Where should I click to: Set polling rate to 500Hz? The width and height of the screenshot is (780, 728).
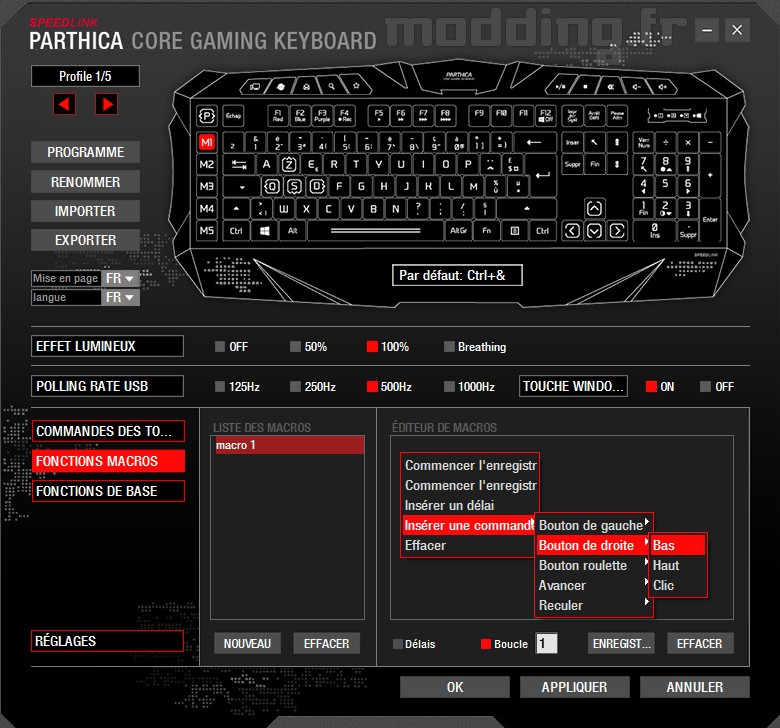click(x=389, y=387)
